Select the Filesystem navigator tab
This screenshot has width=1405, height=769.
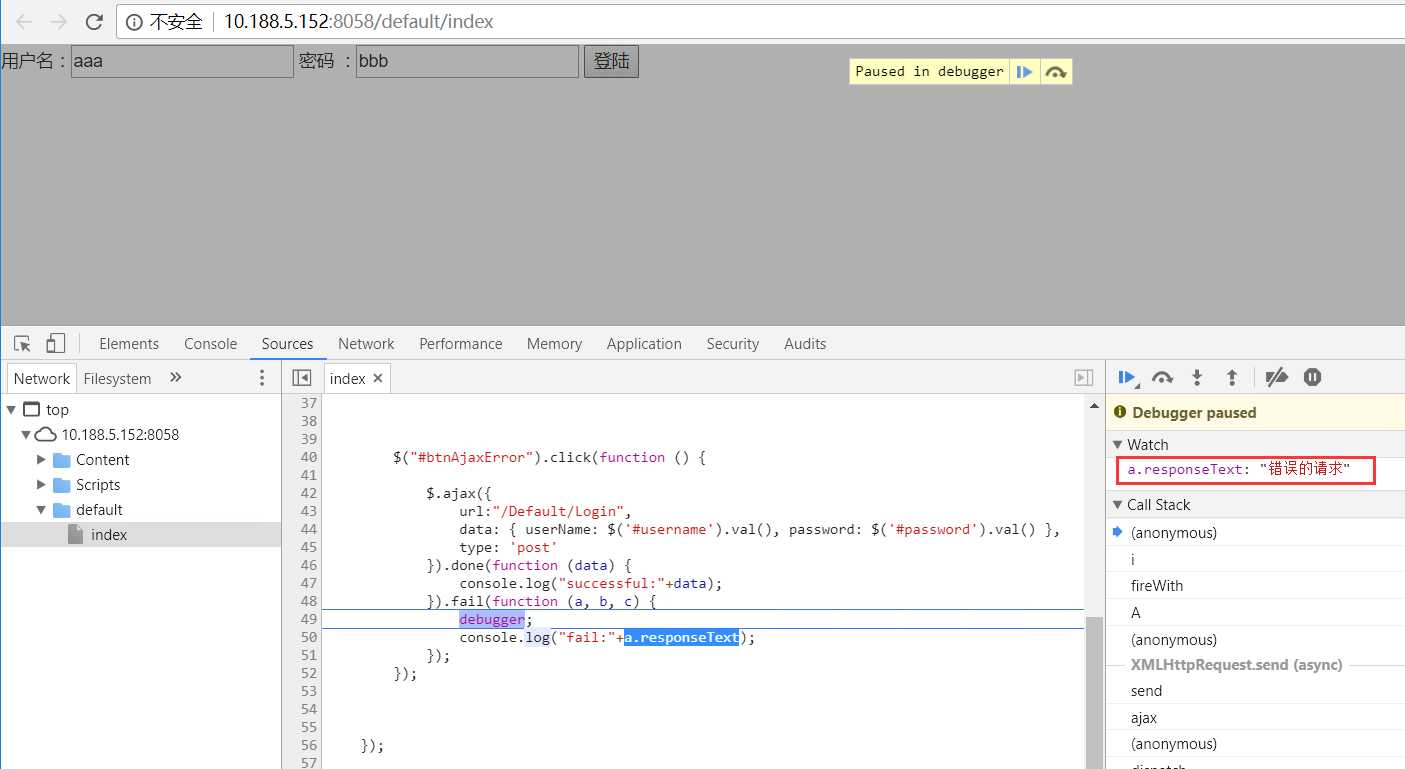118,378
